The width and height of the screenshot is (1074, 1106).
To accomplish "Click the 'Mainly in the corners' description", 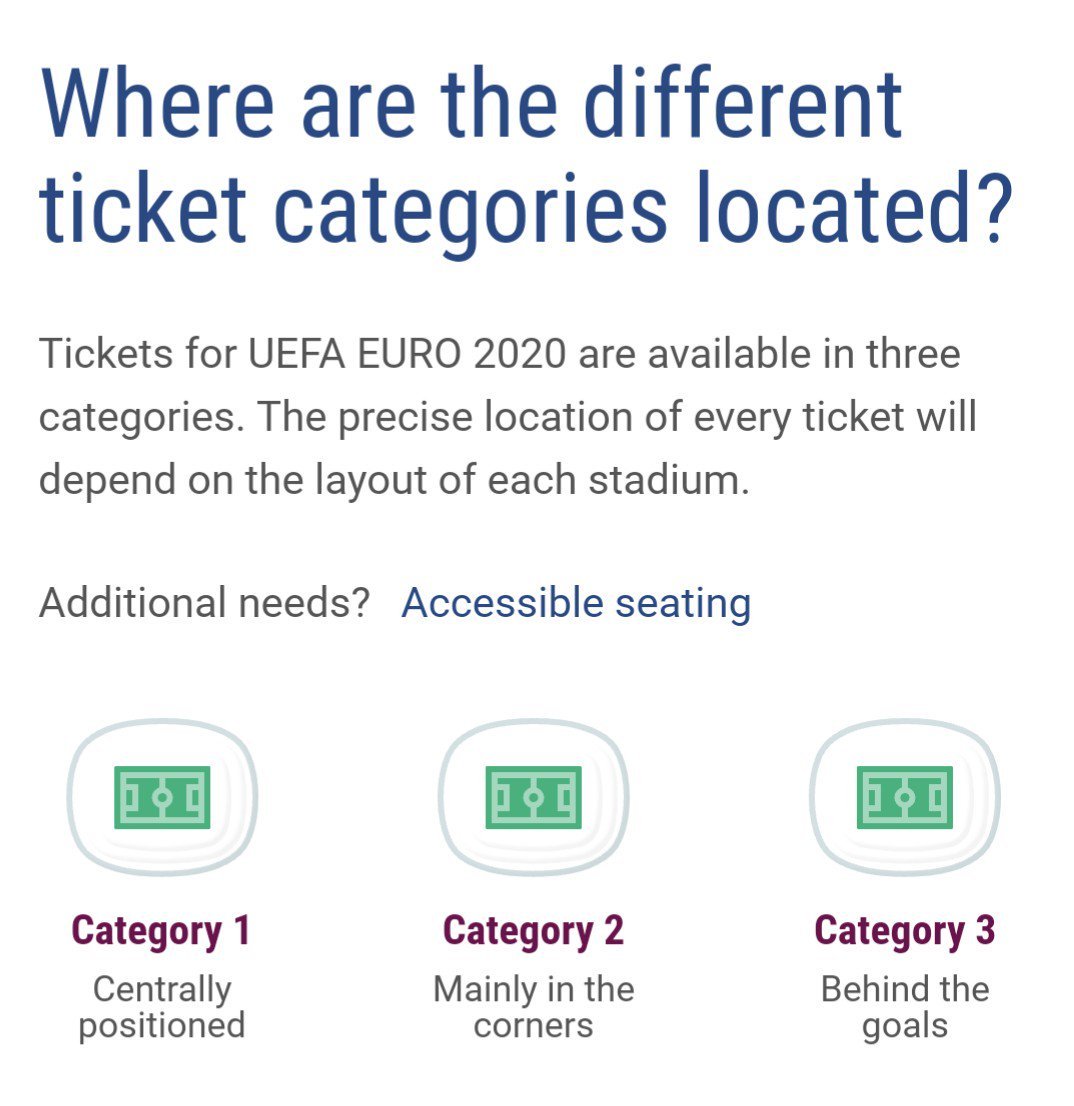I will (x=534, y=1007).
